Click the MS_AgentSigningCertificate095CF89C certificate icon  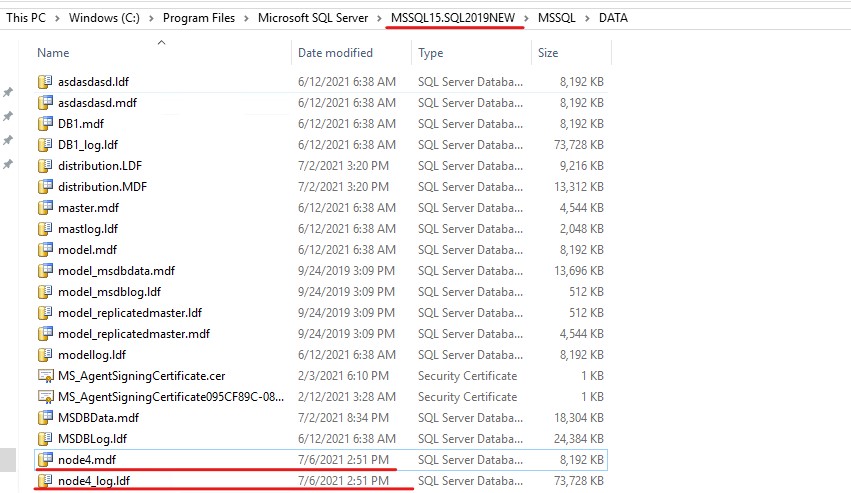point(45,397)
